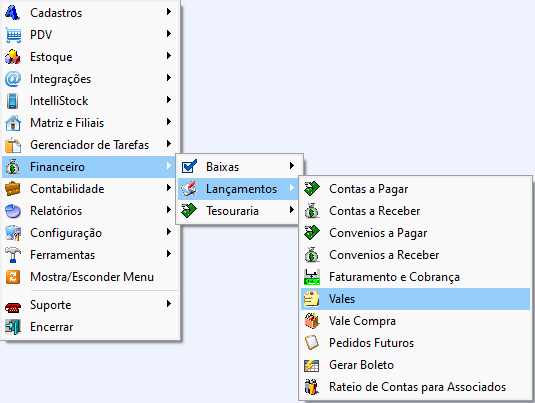Click the Vales sticky note icon
The width and height of the screenshot is (535, 403).
[x=312, y=299]
